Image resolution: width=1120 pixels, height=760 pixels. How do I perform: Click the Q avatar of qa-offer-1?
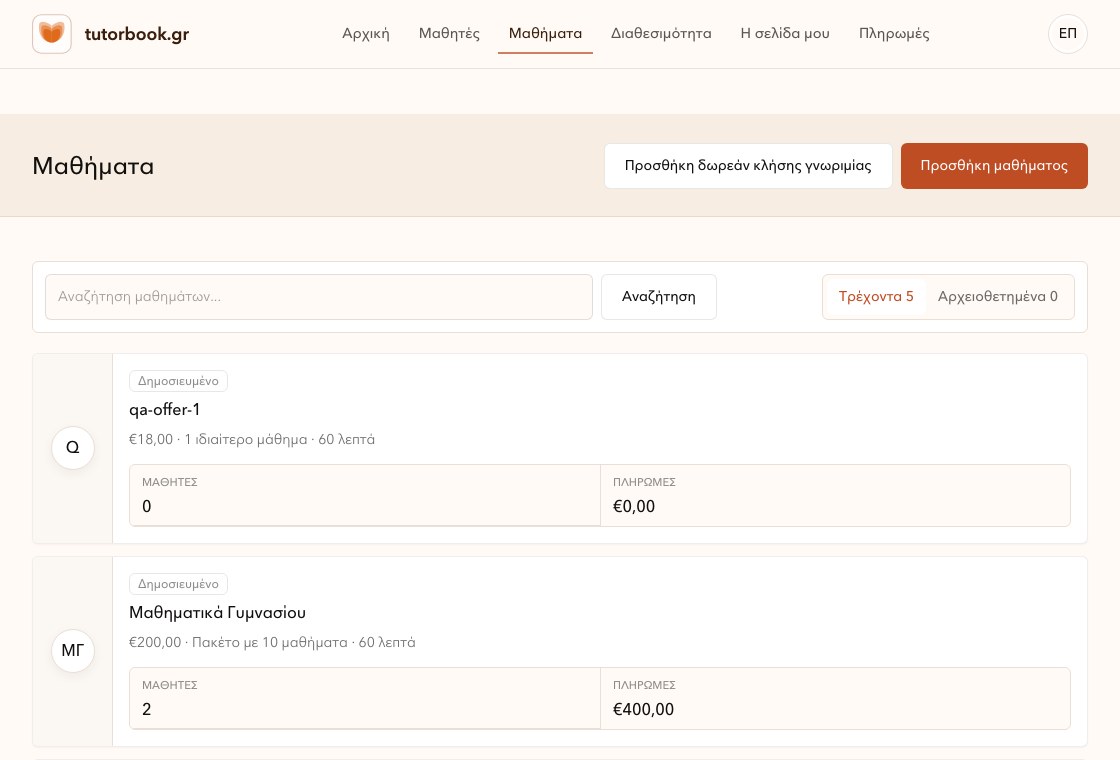[x=73, y=448]
